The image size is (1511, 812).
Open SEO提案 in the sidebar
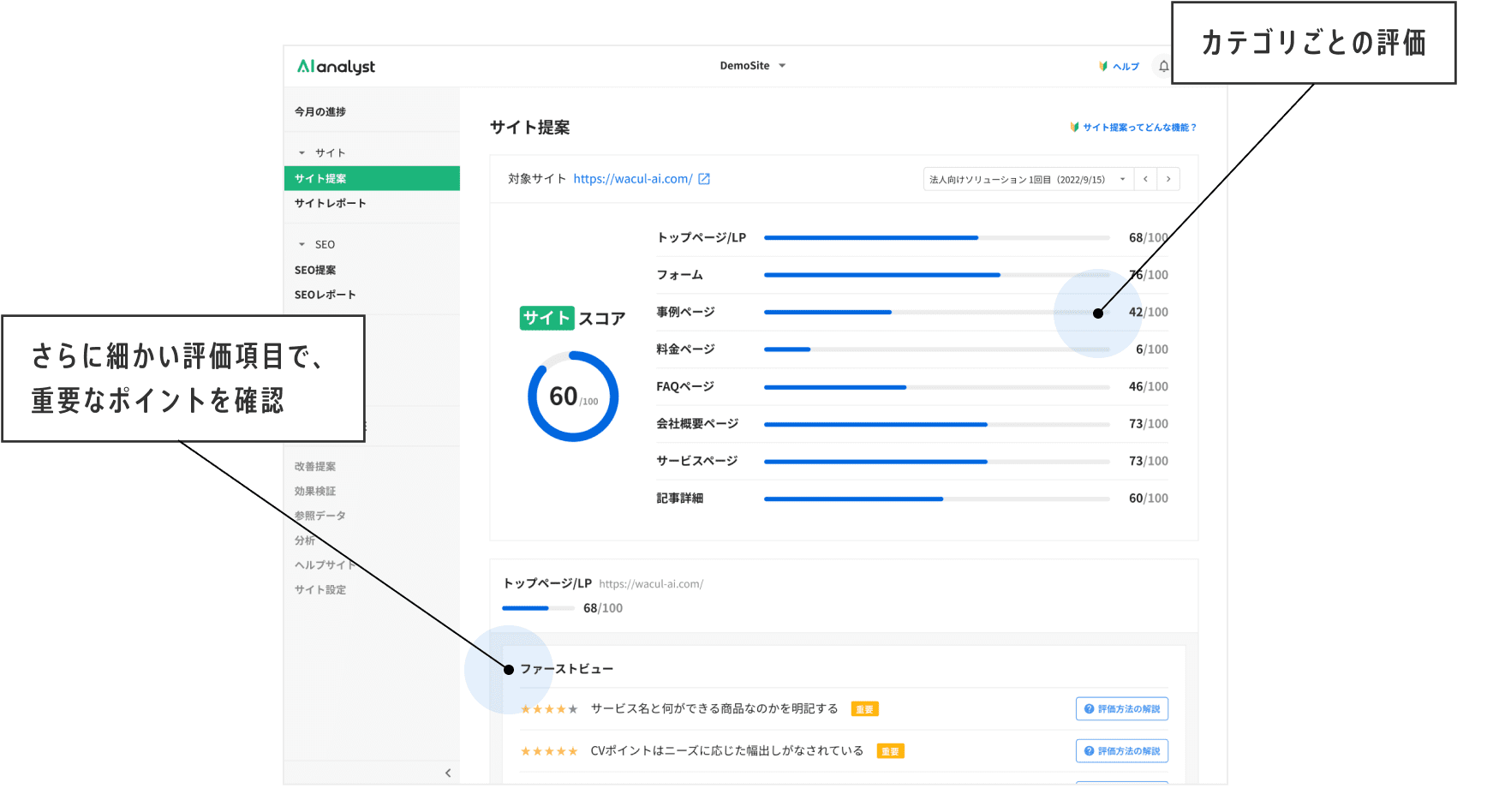(x=315, y=271)
